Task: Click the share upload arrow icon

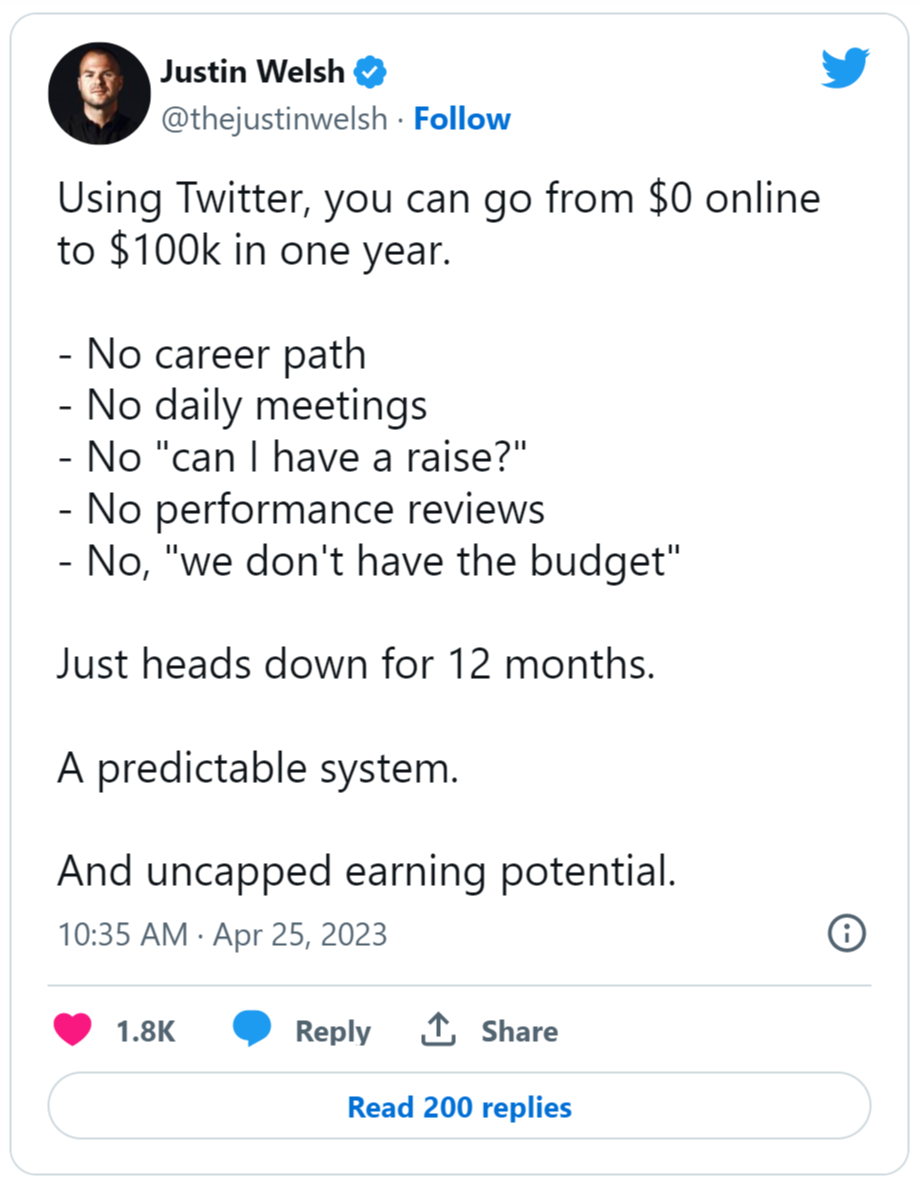Action: 437,1030
